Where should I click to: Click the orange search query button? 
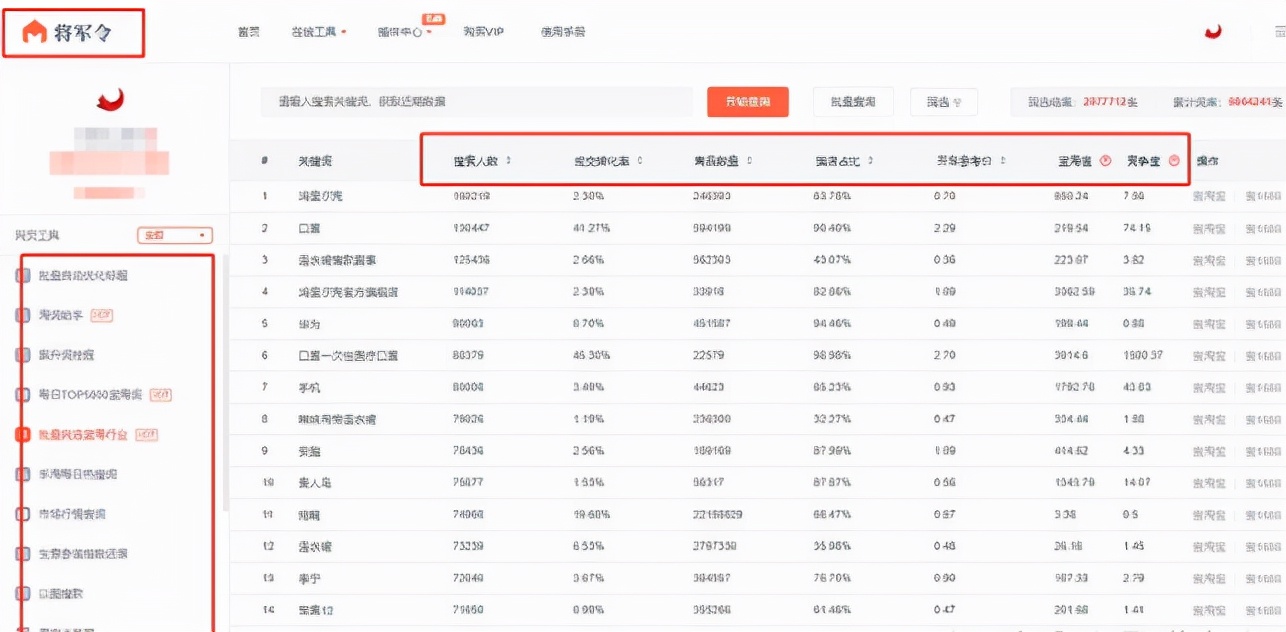point(747,102)
